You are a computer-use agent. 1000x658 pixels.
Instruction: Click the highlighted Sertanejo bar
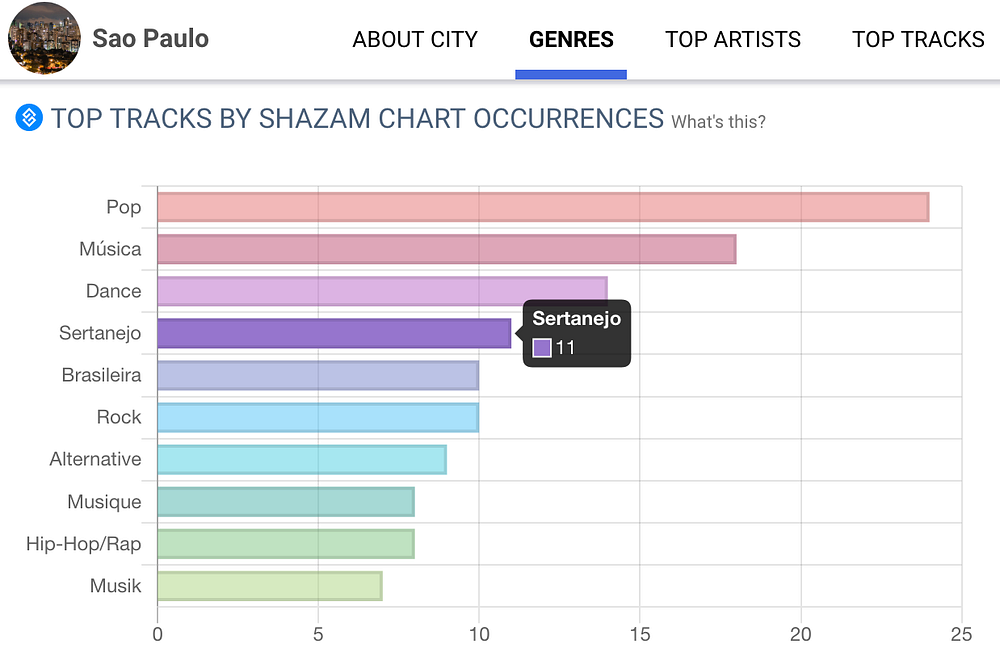[x=334, y=333]
